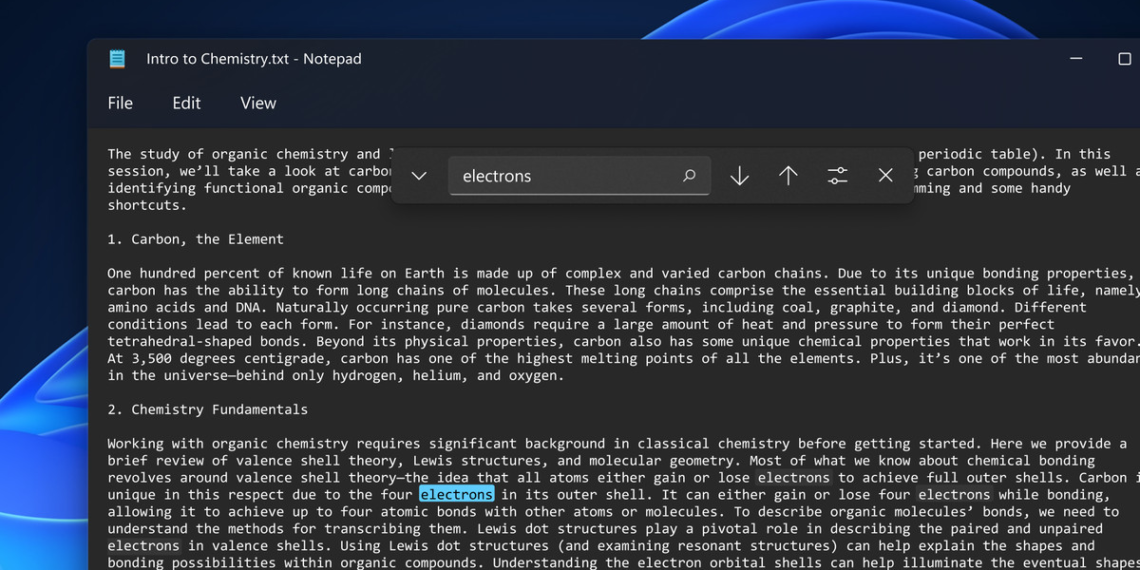The height and width of the screenshot is (570, 1140).
Task: Click 'One hundred percent' at paragraph start
Action: 180,273
